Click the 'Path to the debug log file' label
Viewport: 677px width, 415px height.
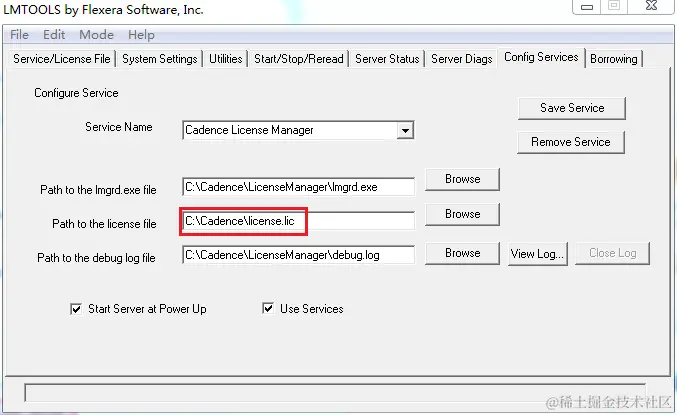click(96, 258)
